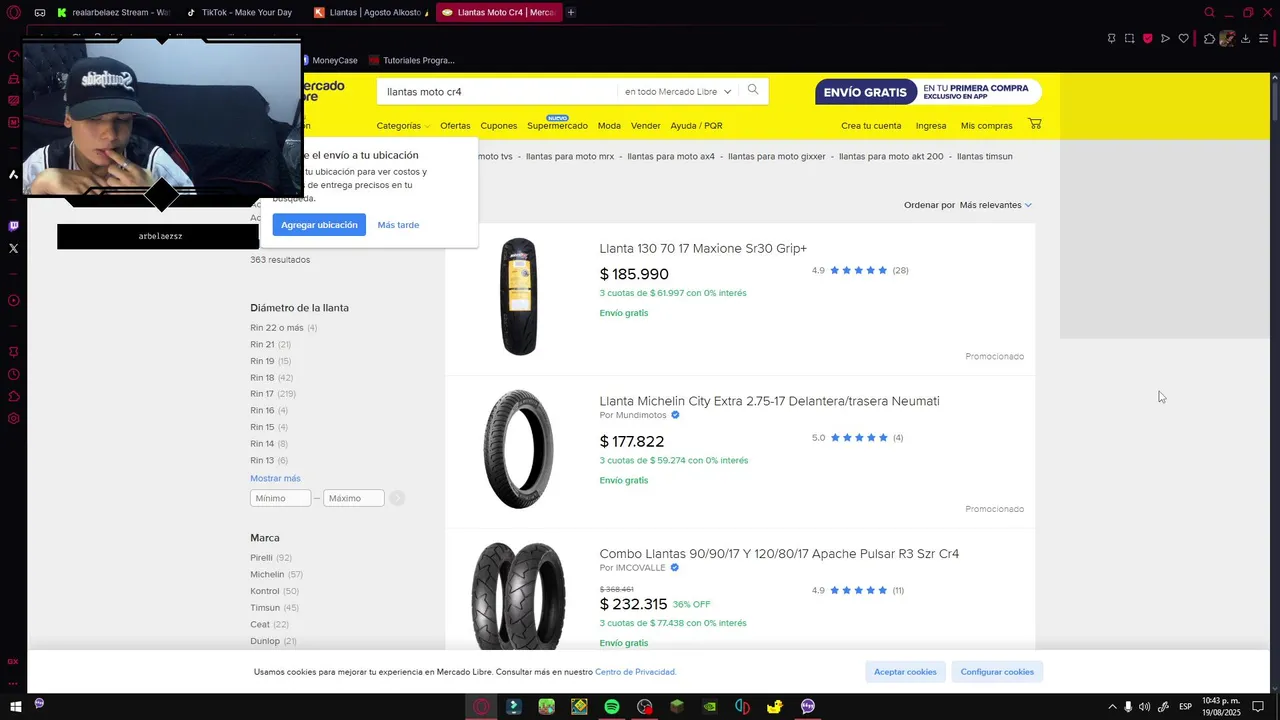
Task: Open related search llantas para moto ax4
Action: tap(671, 157)
